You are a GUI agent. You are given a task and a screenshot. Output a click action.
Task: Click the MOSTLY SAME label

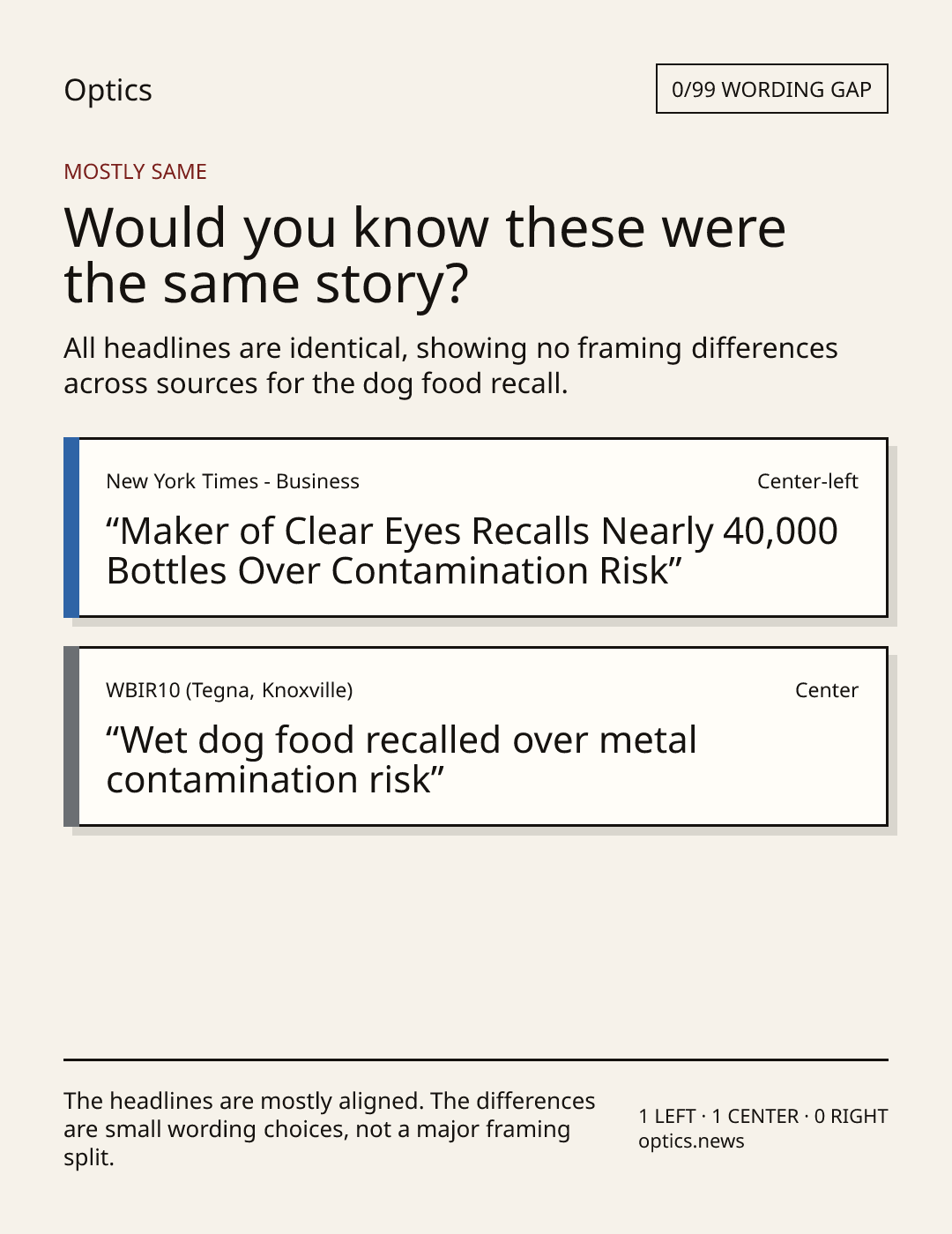135,172
